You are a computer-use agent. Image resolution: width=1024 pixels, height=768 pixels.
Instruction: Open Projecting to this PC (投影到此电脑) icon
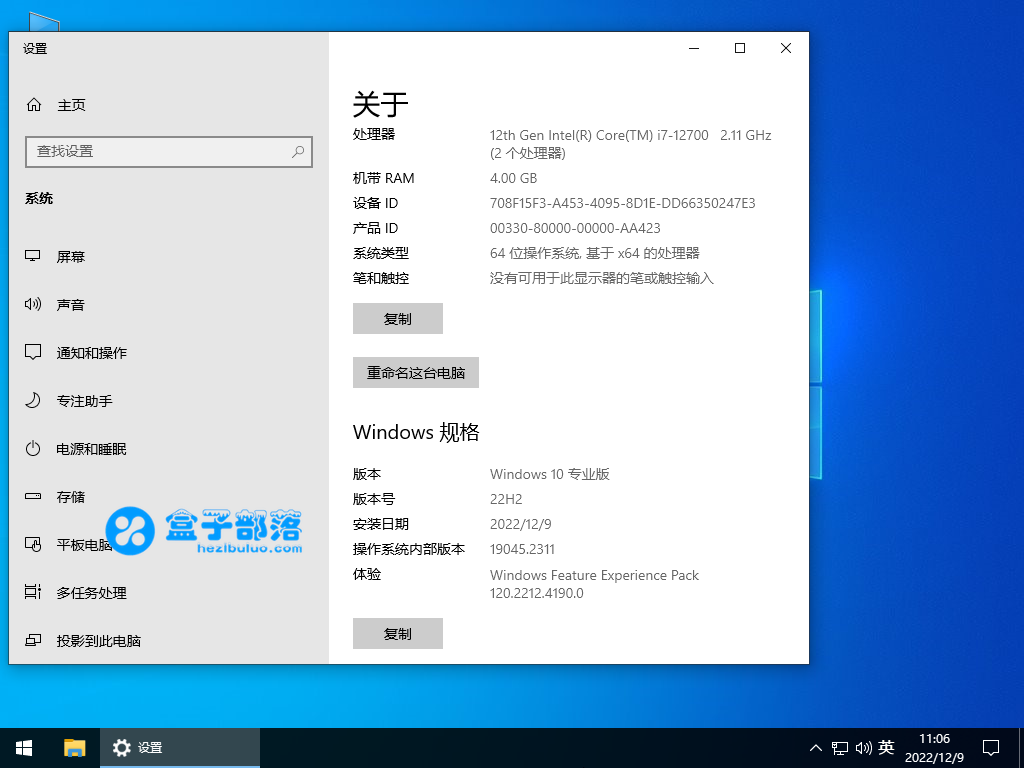pyautogui.click(x=33, y=641)
